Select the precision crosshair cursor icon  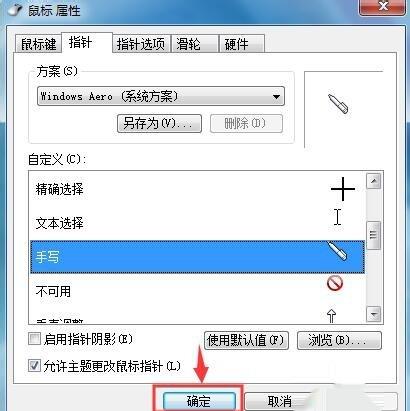(343, 189)
